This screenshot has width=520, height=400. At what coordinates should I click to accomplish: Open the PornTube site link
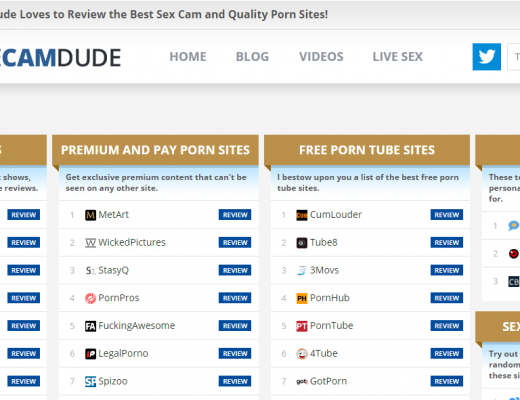click(x=331, y=326)
